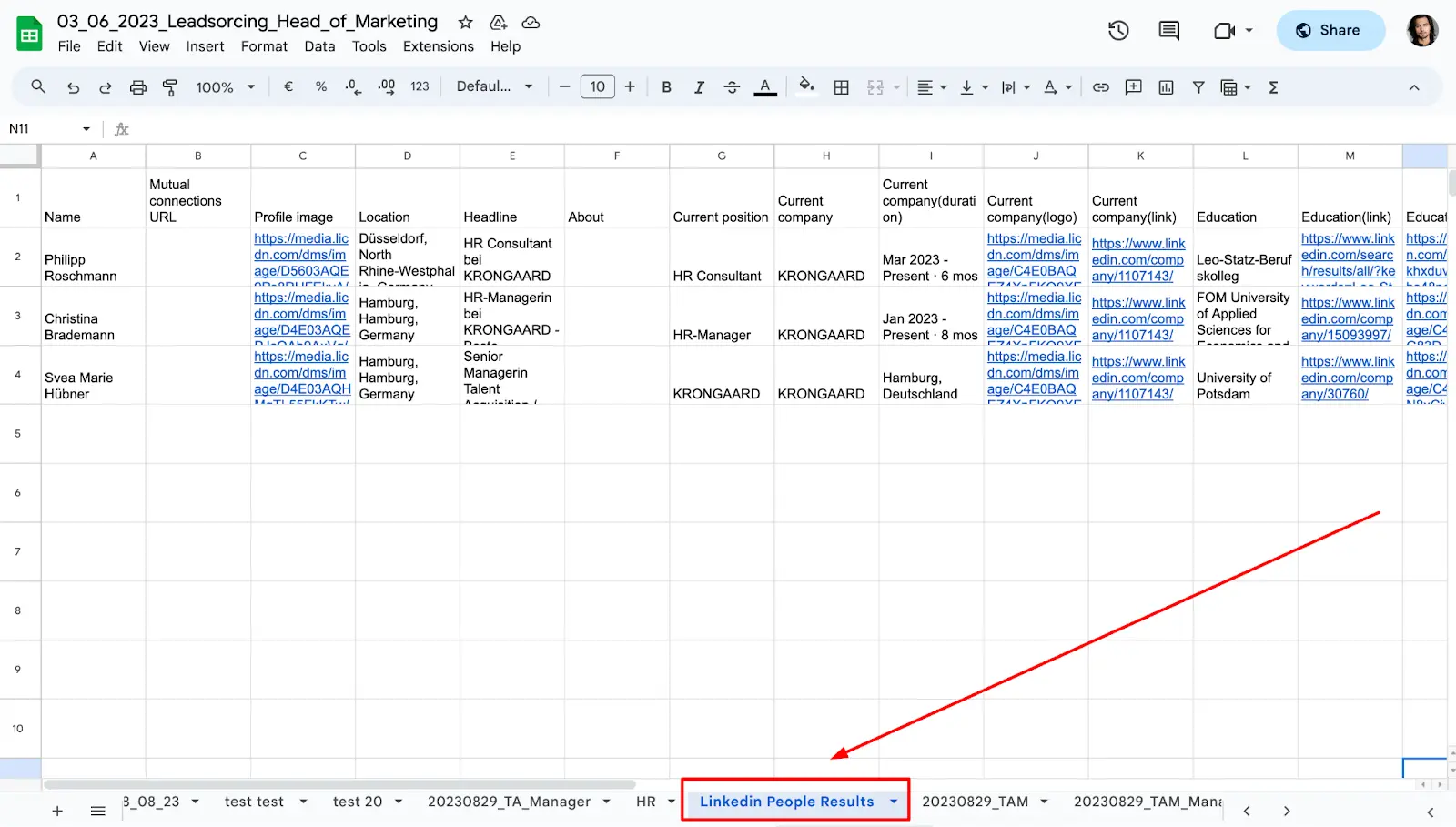Undo the last action

click(73, 87)
